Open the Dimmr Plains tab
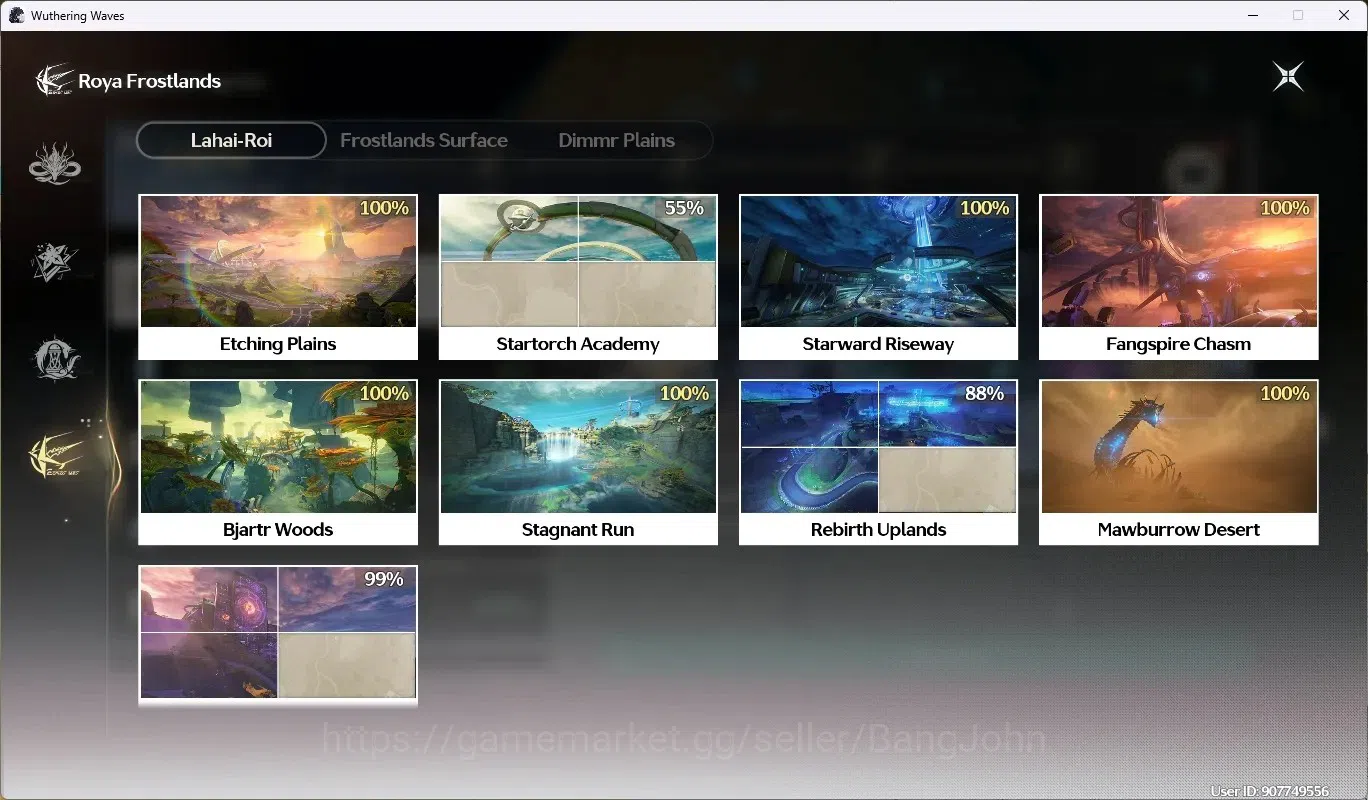1368x800 pixels. click(x=616, y=140)
